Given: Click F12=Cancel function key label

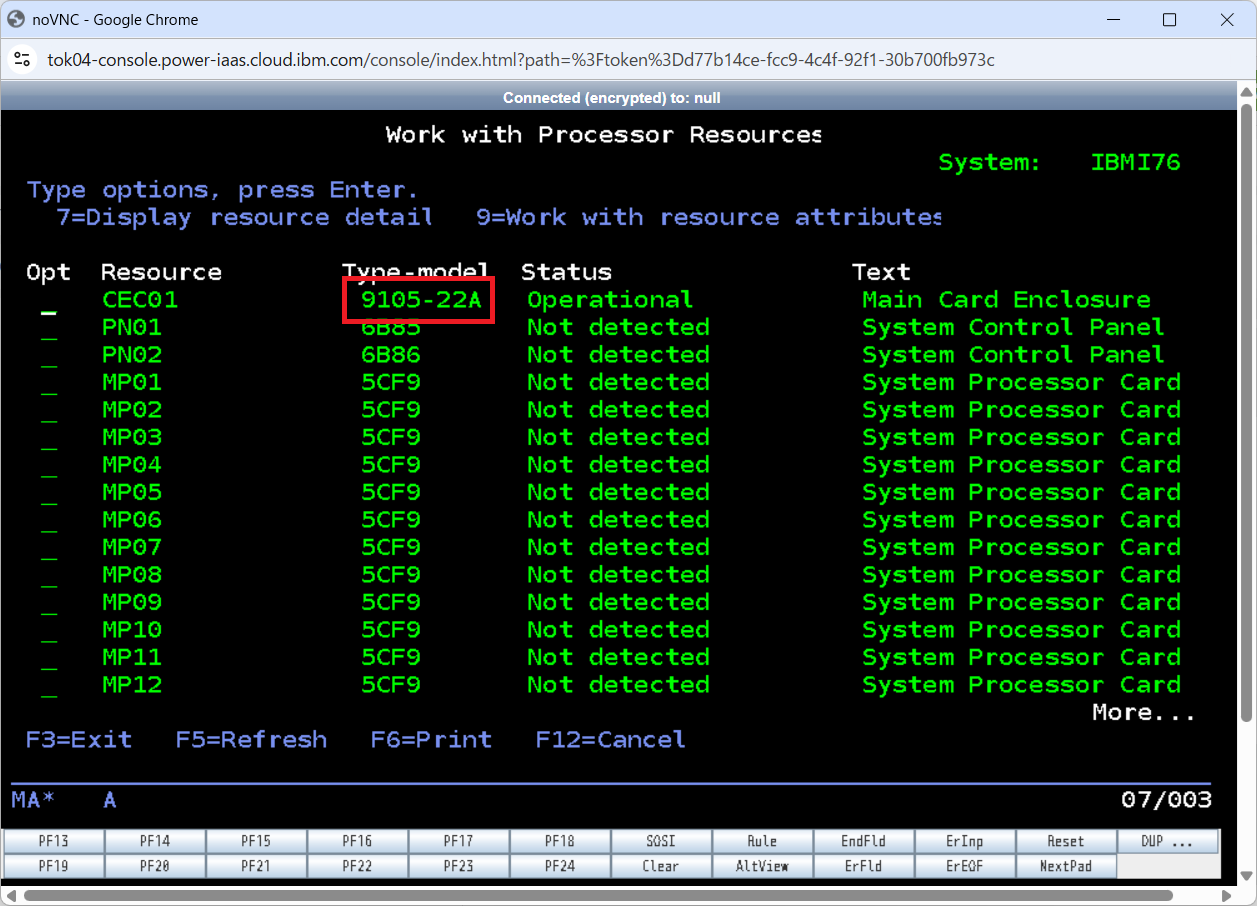Looking at the screenshot, I should click(x=610, y=740).
